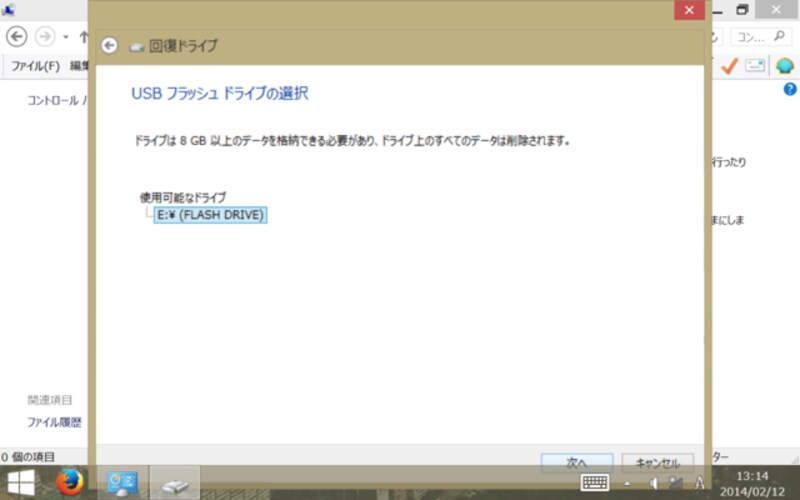Open the blue help question mark icon

click(790, 89)
